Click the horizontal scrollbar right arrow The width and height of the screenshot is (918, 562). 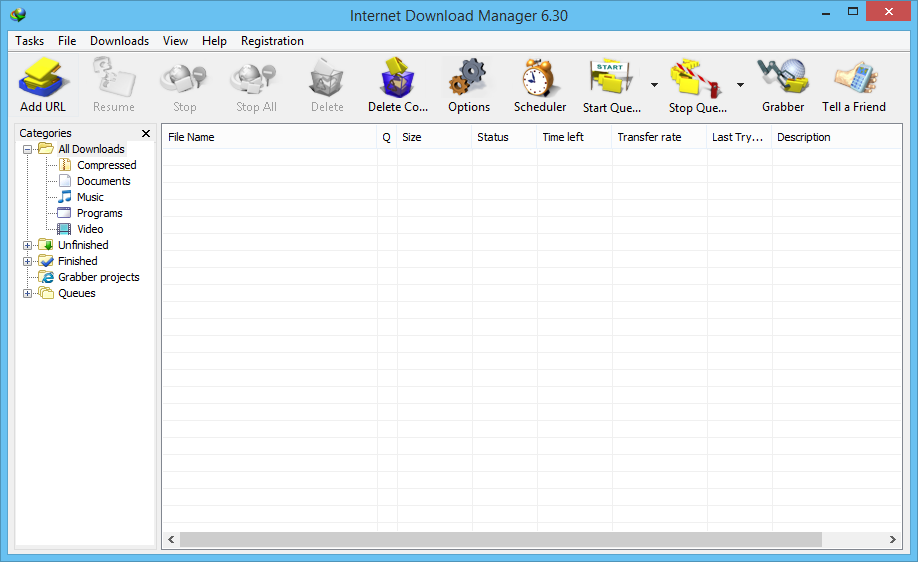click(893, 540)
